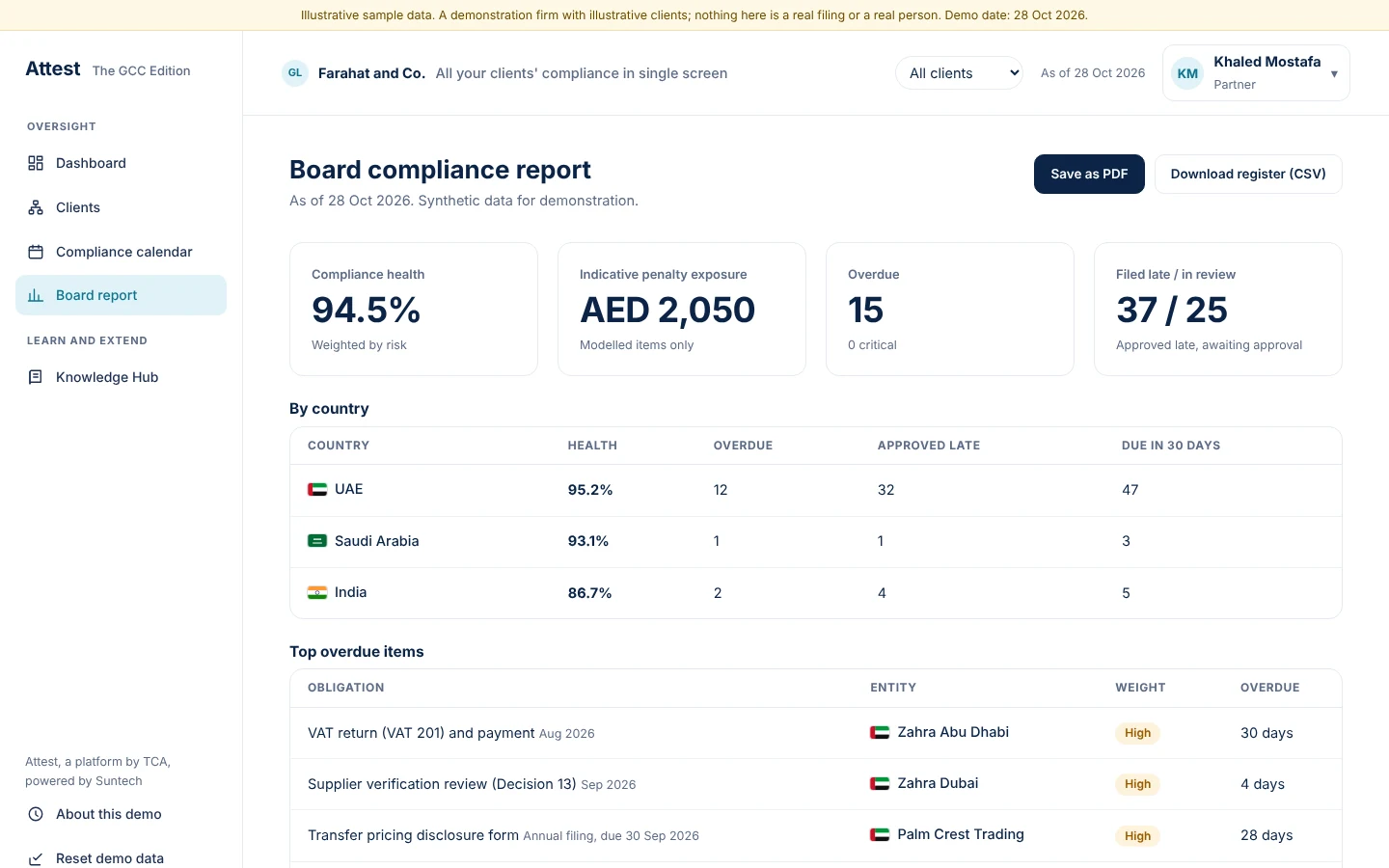1389x868 pixels.
Task: Click the UAE flag in country table
Action: point(317,489)
